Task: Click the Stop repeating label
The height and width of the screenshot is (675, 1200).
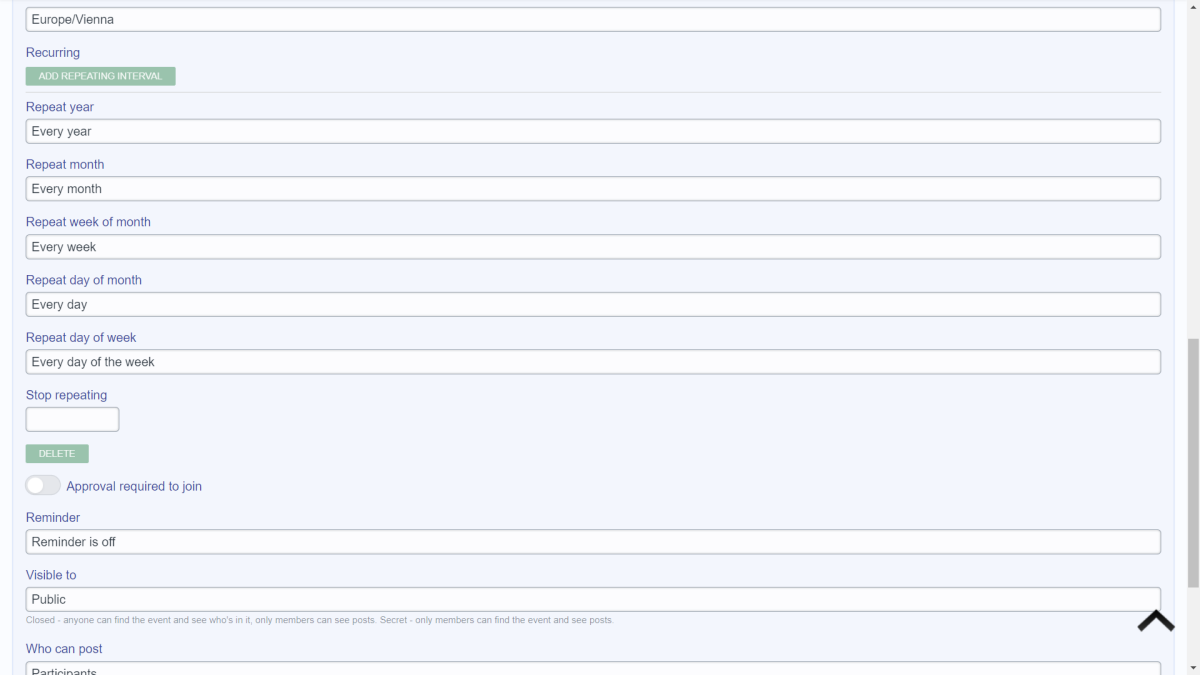Action: click(x=66, y=395)
